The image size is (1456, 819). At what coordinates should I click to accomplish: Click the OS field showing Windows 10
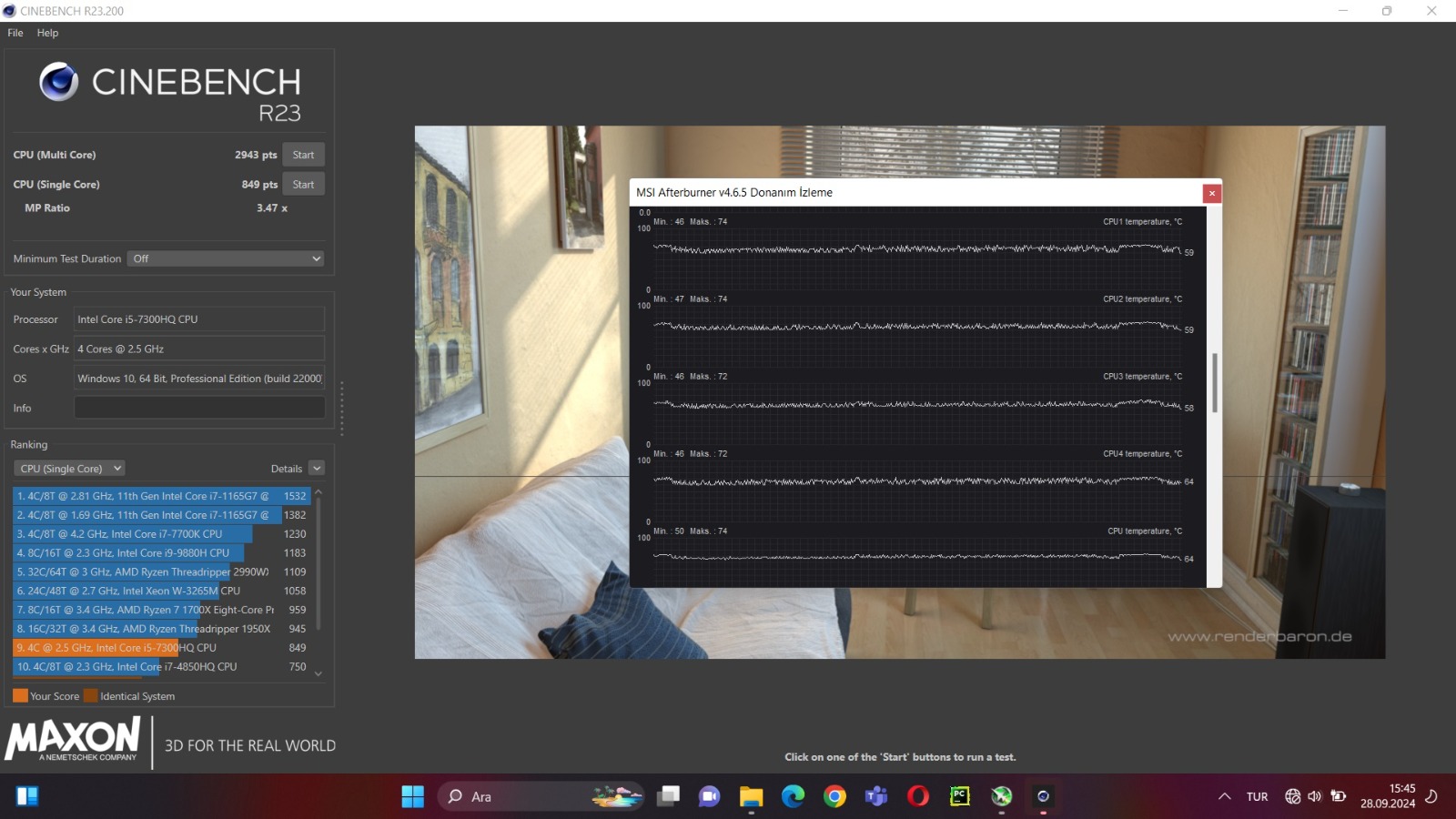click(199, 379)
